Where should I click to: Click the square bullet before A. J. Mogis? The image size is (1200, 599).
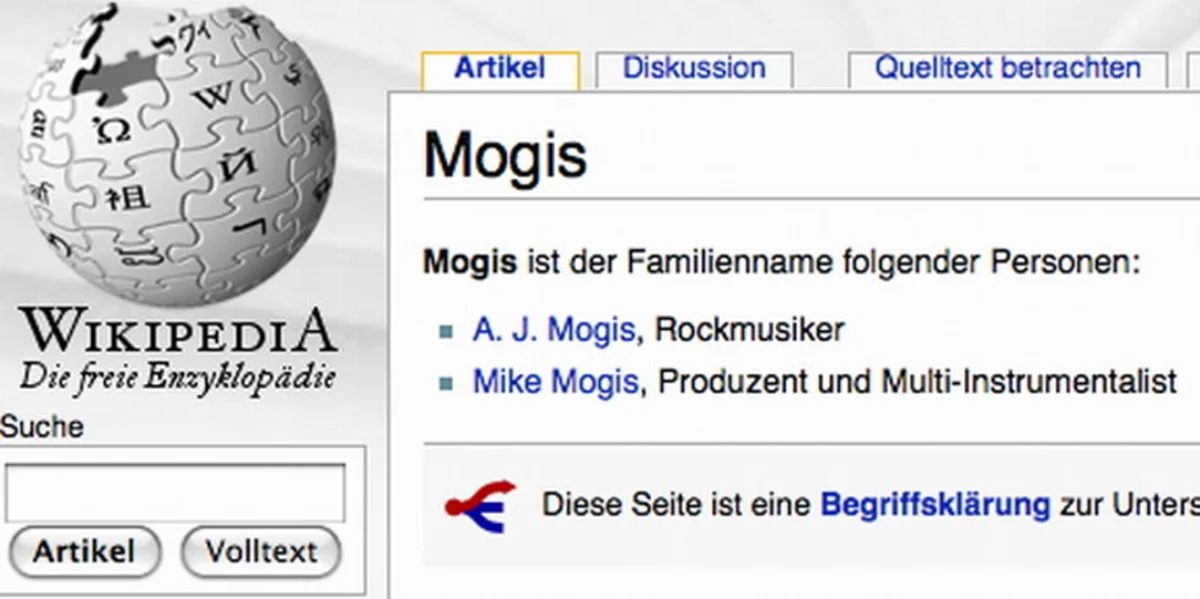pos(446,332)
